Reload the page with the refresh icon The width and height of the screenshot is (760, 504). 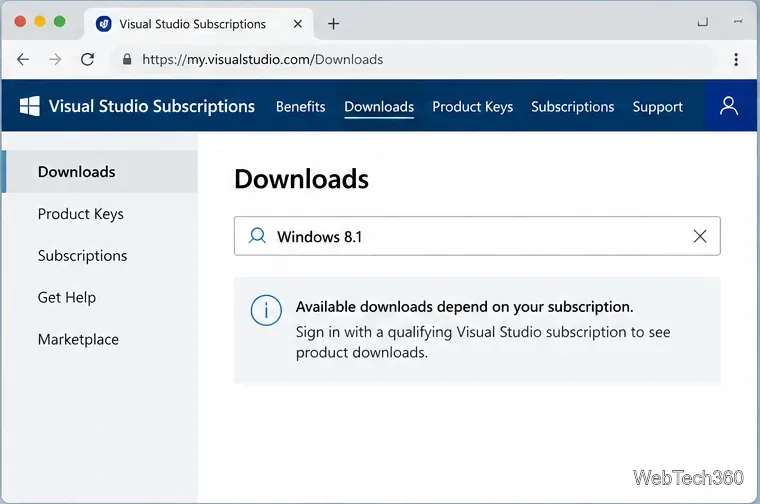click(87, 59)
